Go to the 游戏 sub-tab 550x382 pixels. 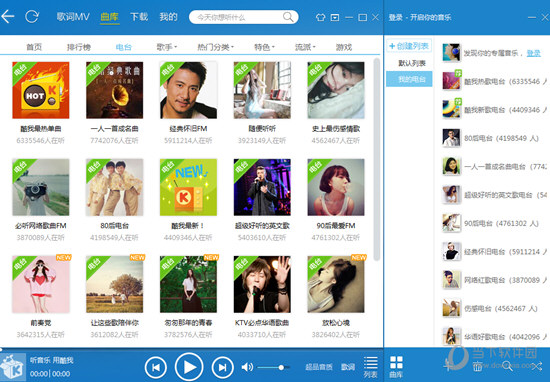pyautogui.click(x=344, y=47)
